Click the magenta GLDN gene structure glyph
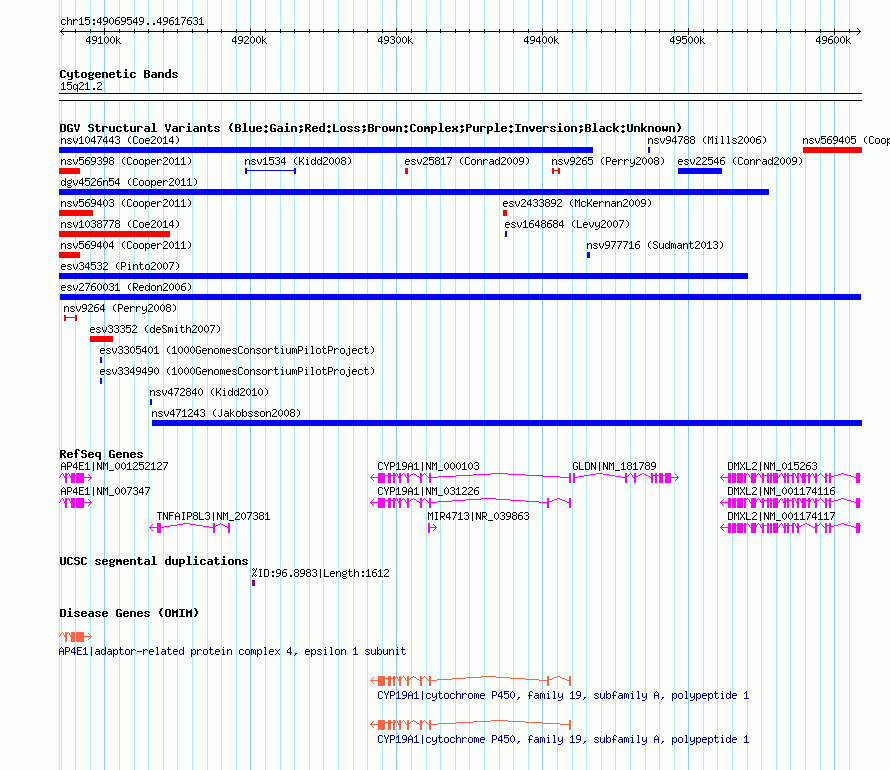The image size is (890, 770). (624, 478)
